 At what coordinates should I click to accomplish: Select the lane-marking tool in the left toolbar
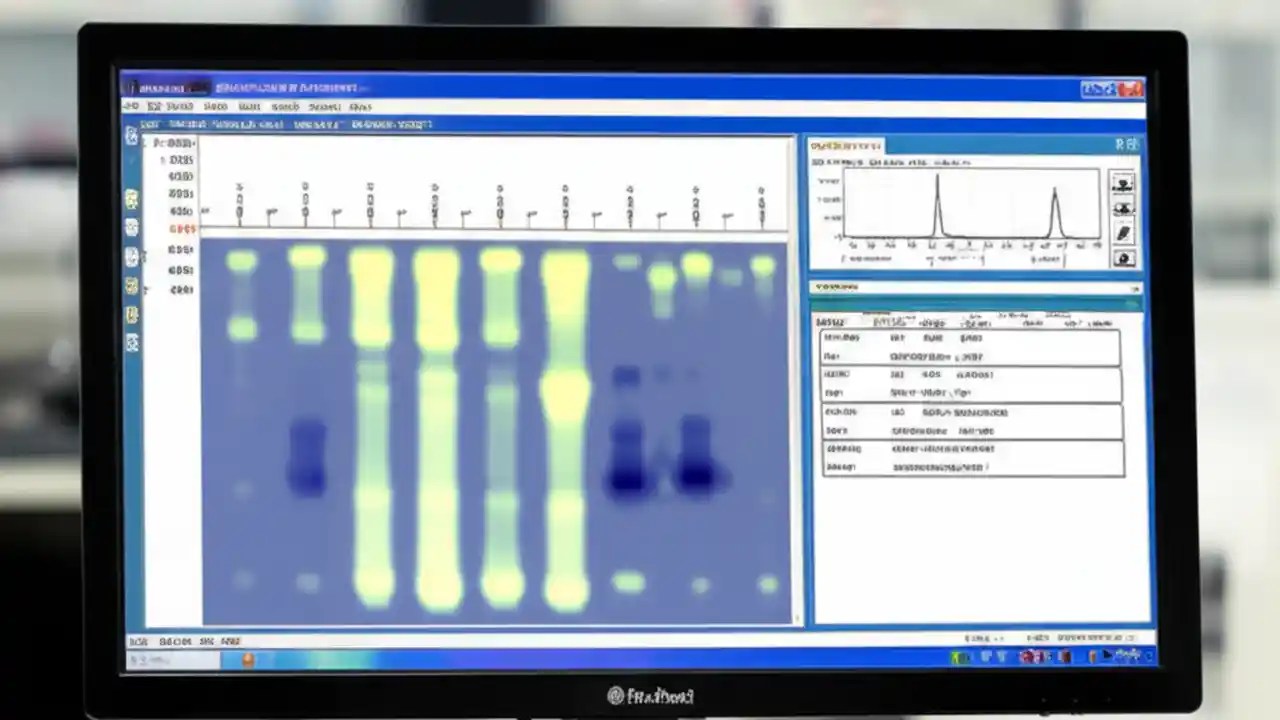[132, 197]
